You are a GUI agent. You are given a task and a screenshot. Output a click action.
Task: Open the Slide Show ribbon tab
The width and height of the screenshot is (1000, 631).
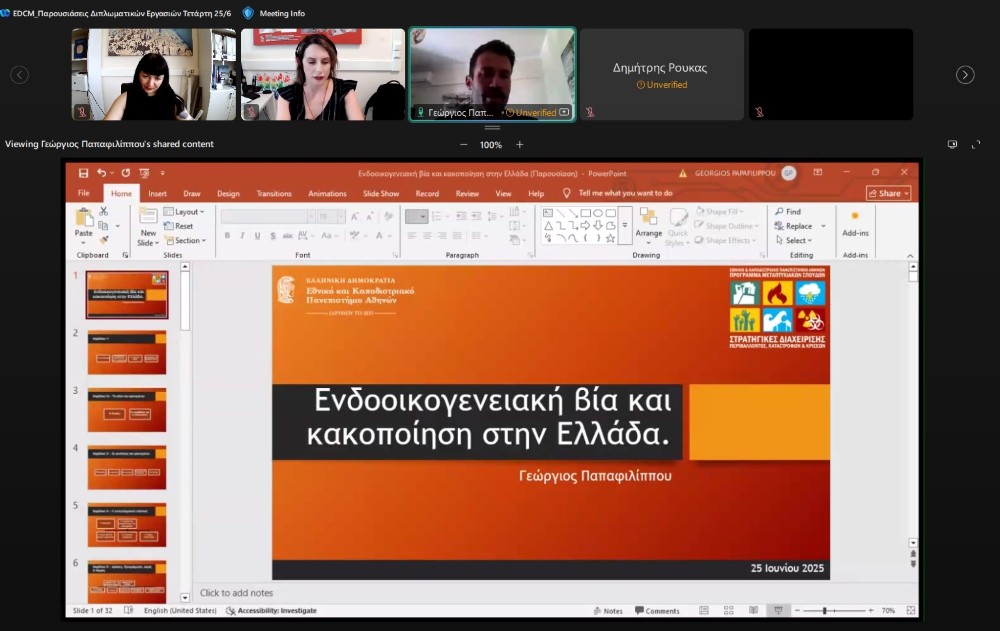click(381, 194)
